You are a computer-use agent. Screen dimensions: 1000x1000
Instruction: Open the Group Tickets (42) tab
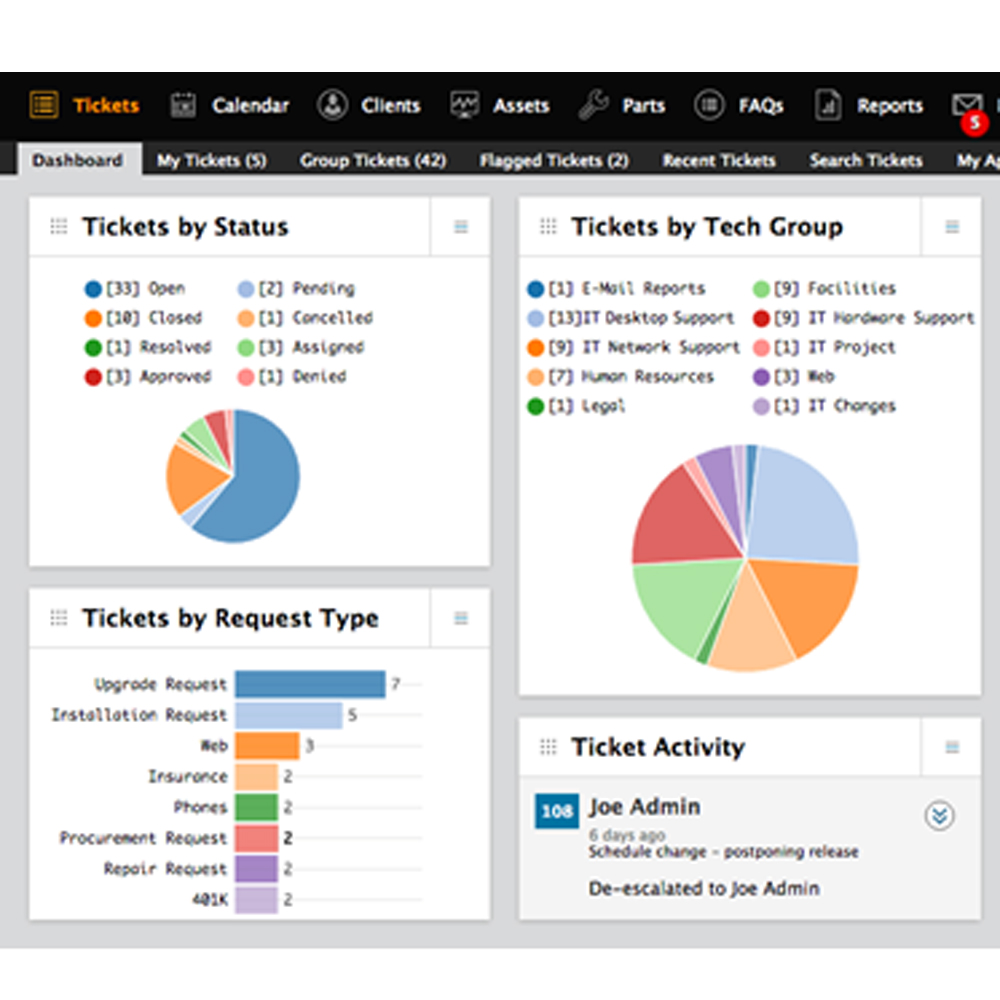(x=373, y=160)
